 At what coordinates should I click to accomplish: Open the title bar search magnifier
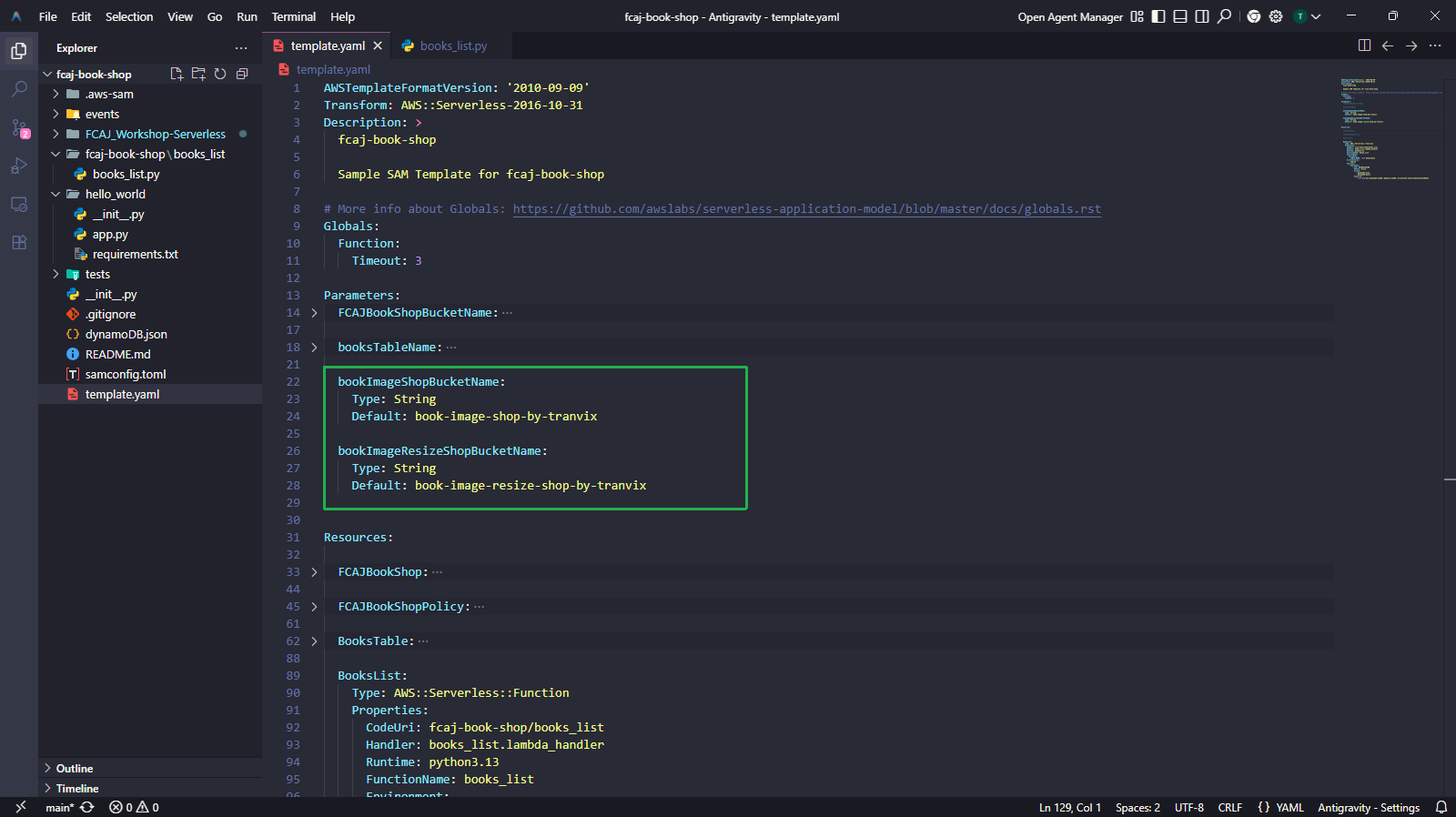[x=1225, y=15]
